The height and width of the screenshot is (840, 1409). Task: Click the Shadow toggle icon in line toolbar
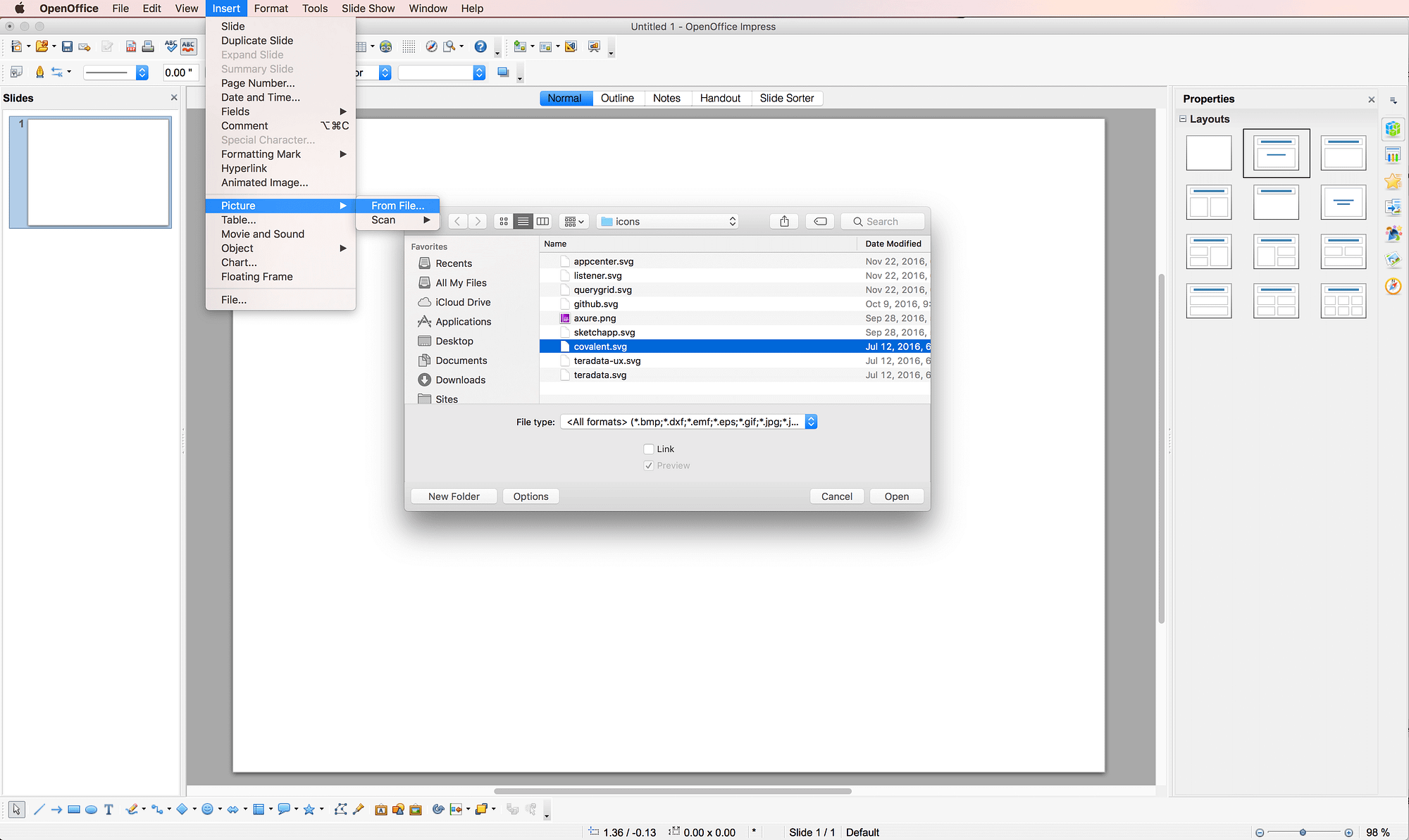503,73
